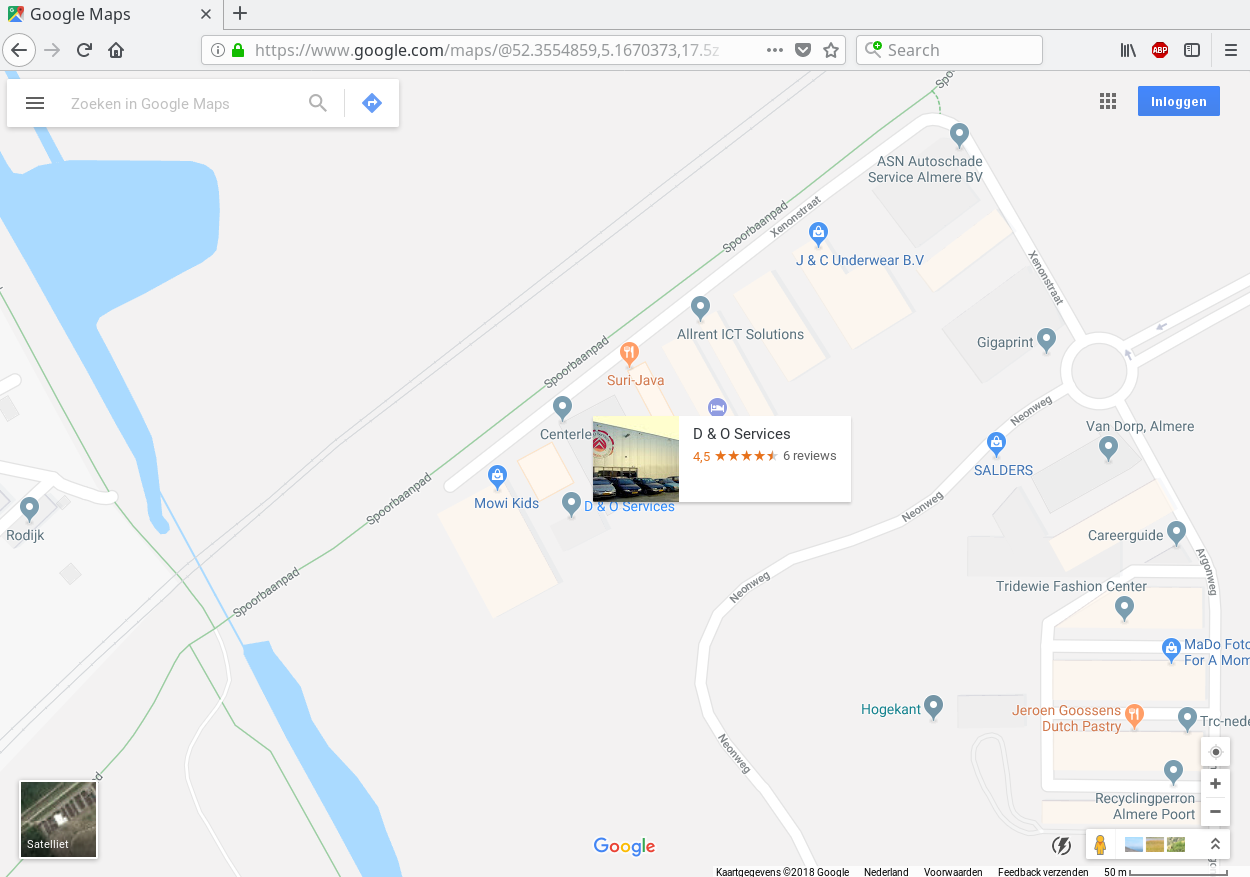Click the SALDERS shopping marker
The width and height of the screenshot is (1250, 877).
pos(996,443)
